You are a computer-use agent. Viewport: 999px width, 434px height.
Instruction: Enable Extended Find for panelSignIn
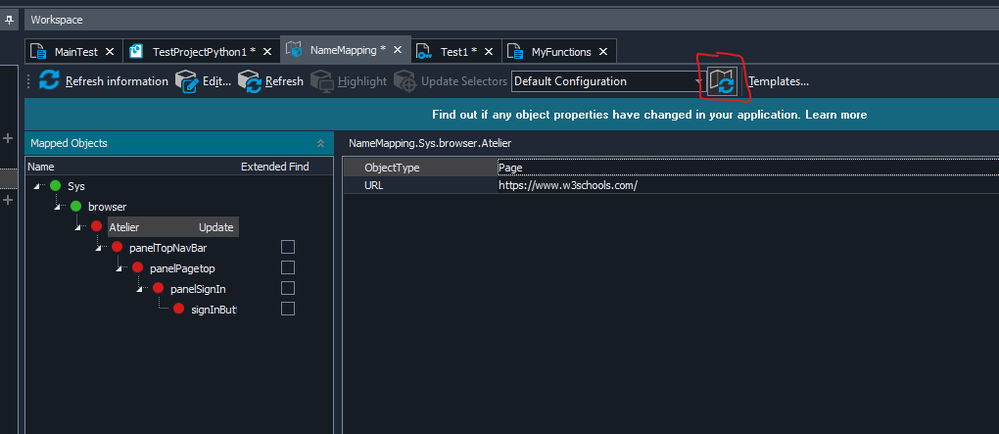pos(288,289)
